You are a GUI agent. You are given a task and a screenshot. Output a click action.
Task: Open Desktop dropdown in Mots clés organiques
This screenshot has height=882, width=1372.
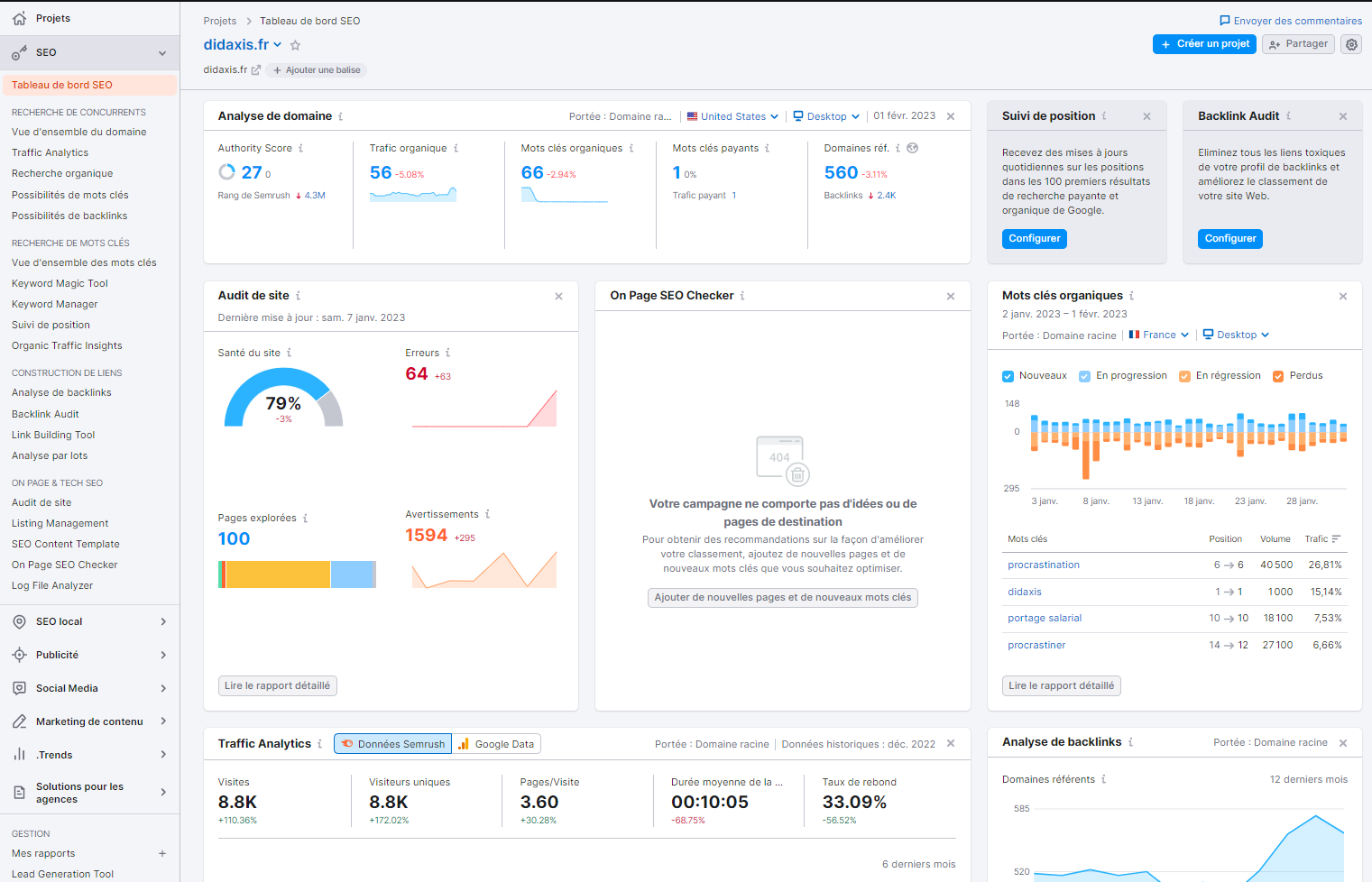point(1236,335)
